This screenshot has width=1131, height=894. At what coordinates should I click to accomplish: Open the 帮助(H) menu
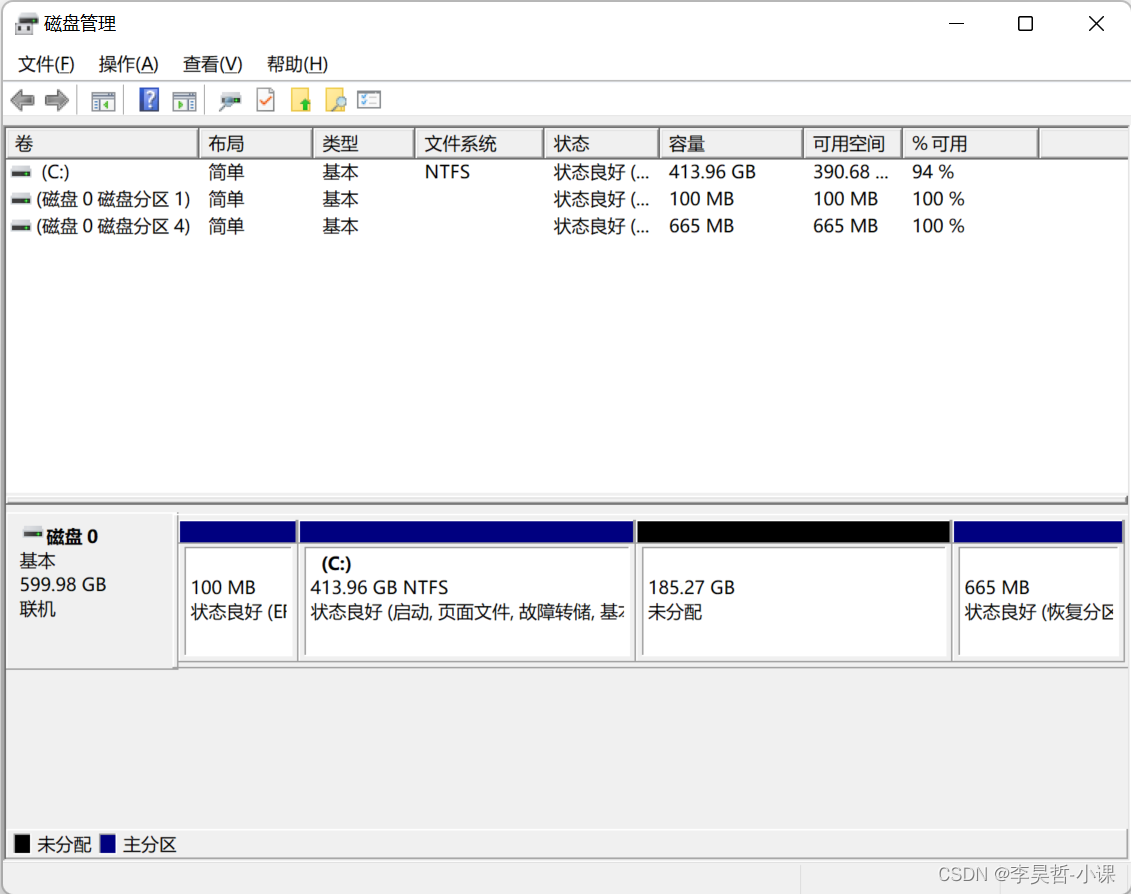(x=297, y=64)
